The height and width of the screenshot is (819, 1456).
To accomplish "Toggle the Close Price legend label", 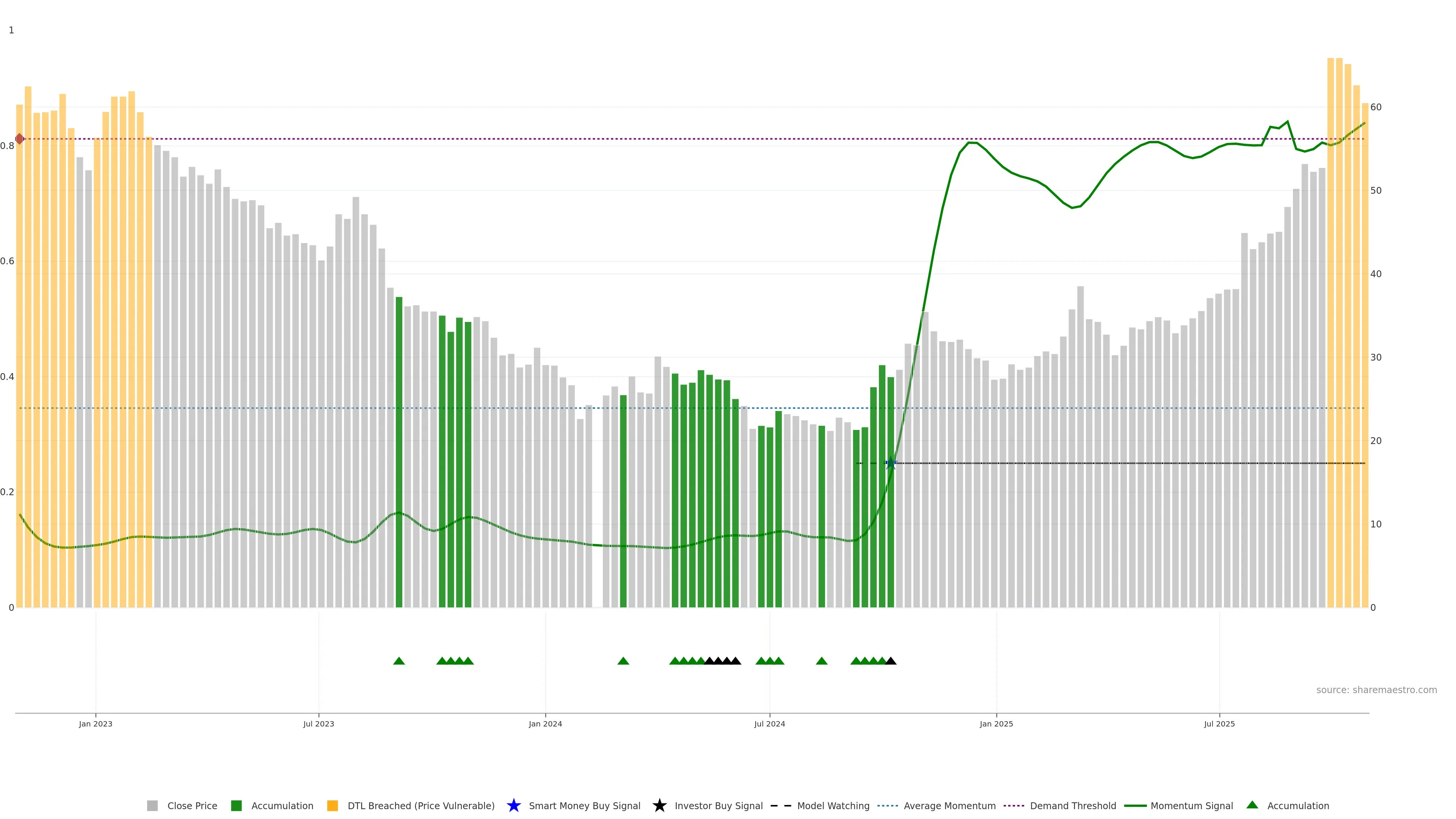I will [192, 805].
